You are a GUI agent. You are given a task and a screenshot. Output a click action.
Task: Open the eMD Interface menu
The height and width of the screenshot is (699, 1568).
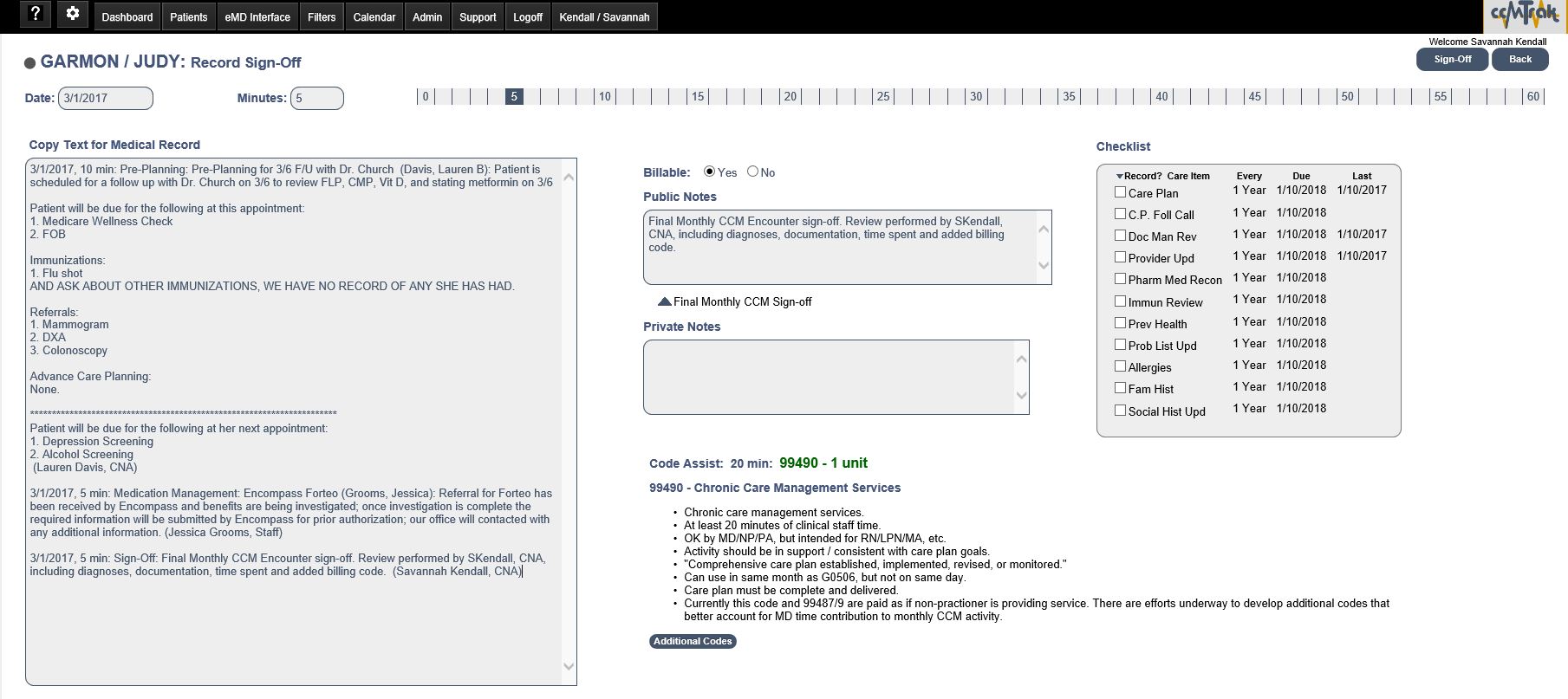[x=257, y=17]
